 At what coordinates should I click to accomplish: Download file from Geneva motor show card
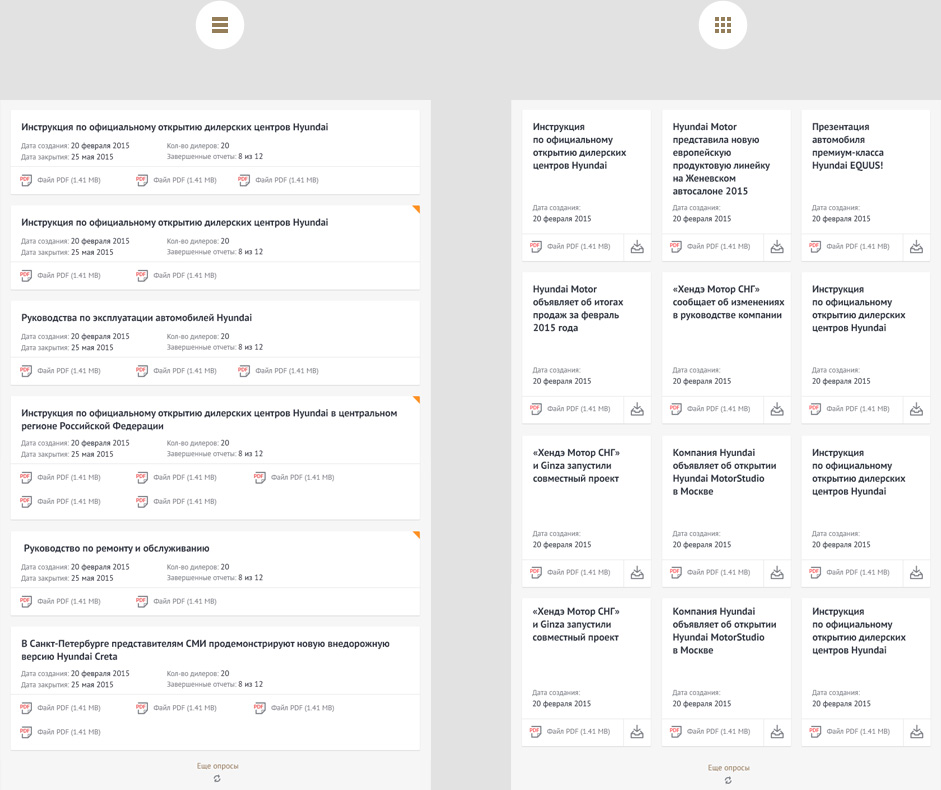pyautogui.click(x=777, y=247)
